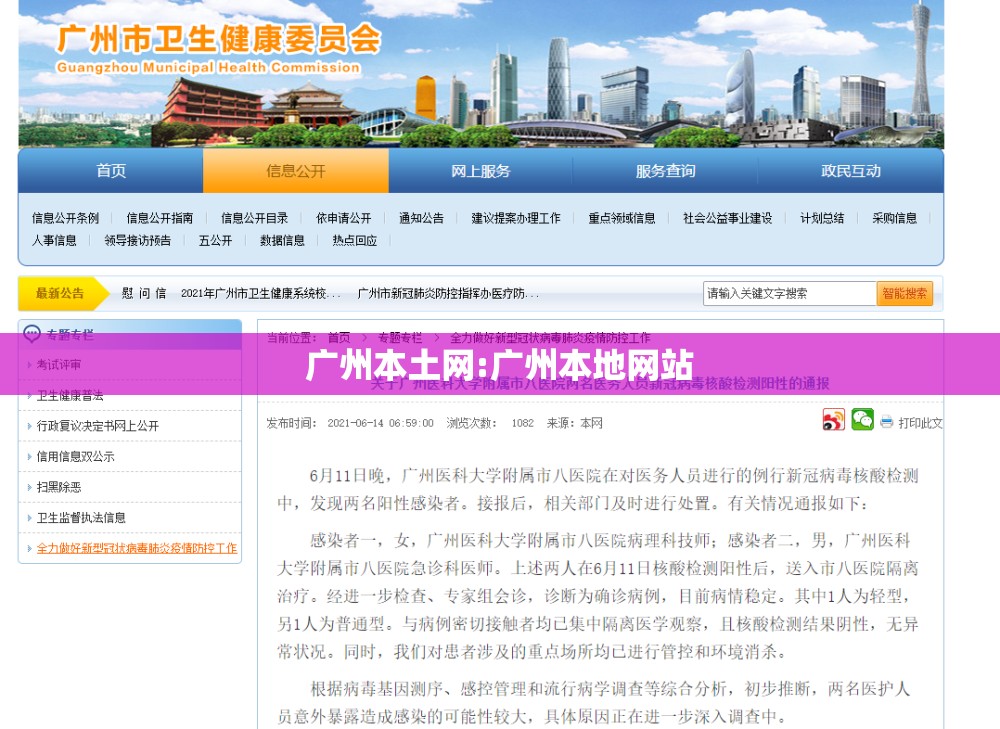
Task: Open 热点回应 link
Action: pyautogui.click(x=355, y=240)
